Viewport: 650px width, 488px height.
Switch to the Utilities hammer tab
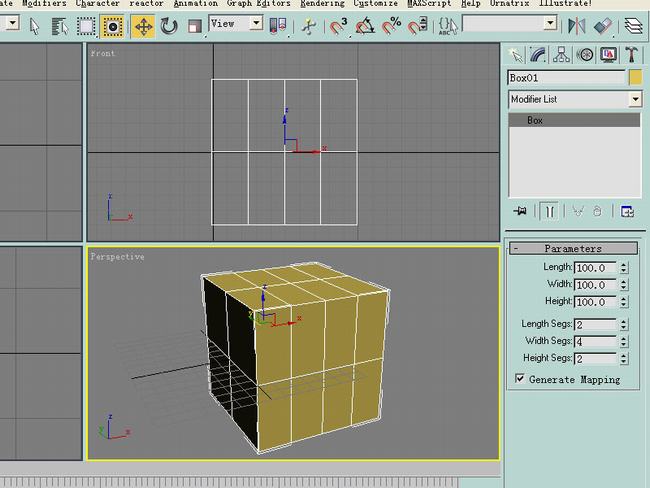point(632,55)
